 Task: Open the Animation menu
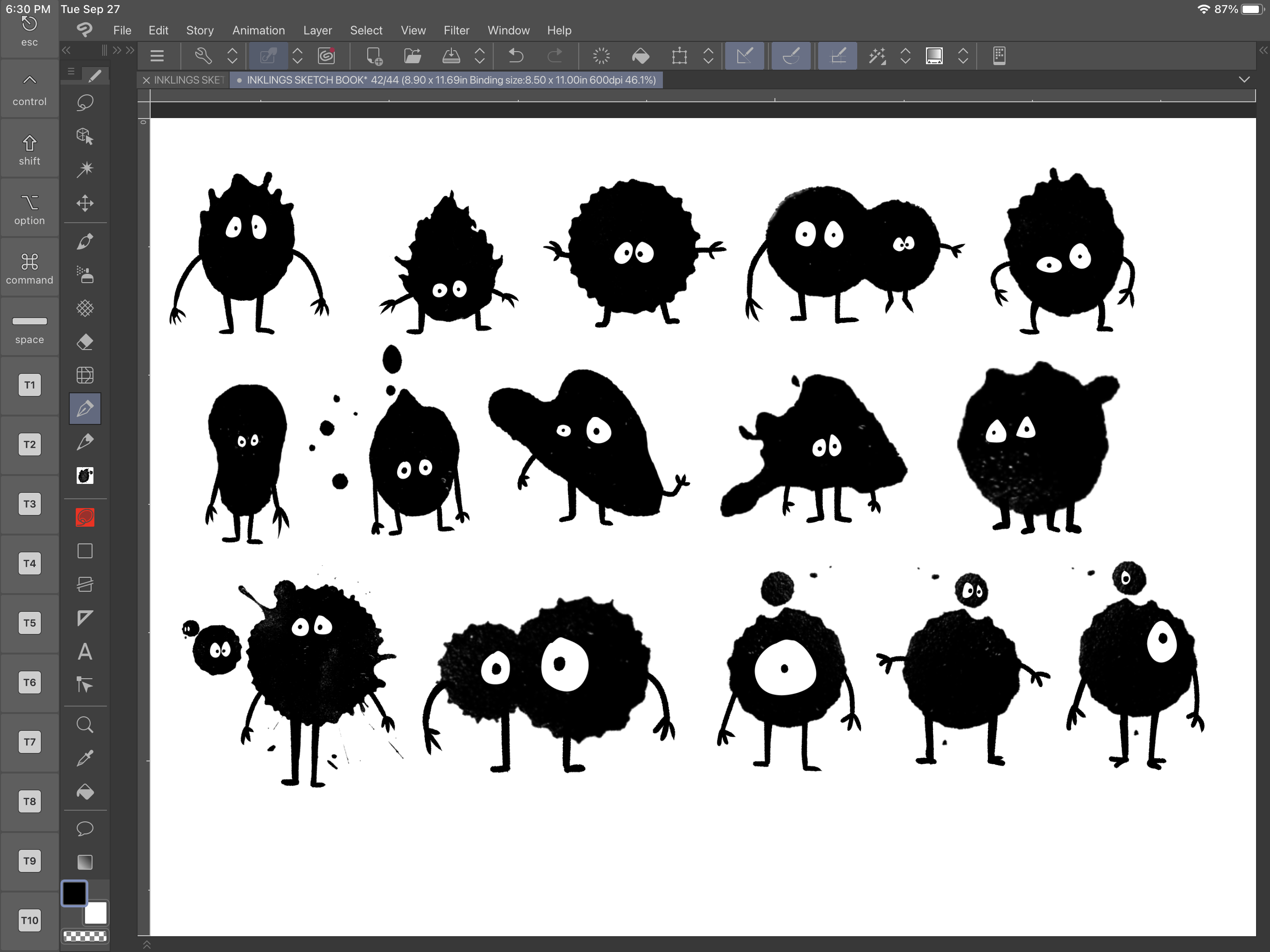tap(258, 30)
